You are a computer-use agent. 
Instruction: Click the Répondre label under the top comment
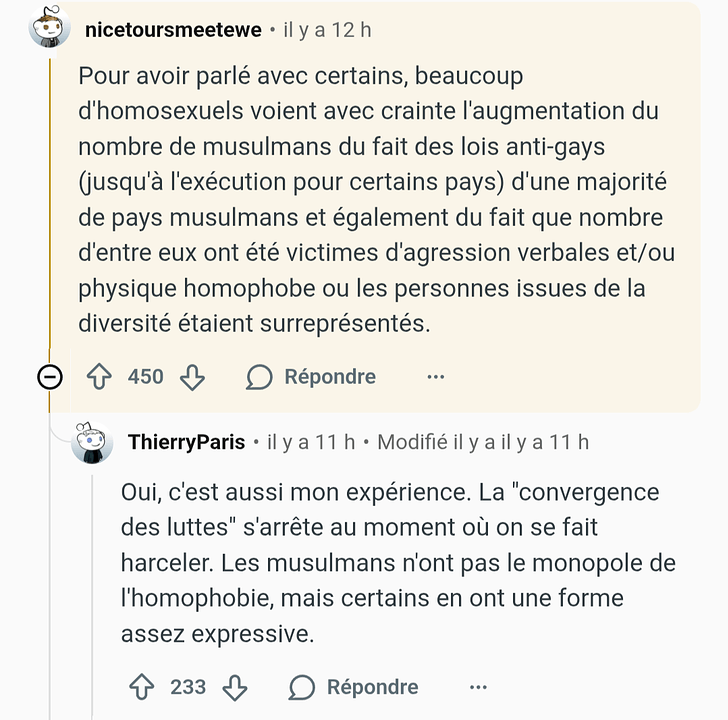tap(330, 377)
